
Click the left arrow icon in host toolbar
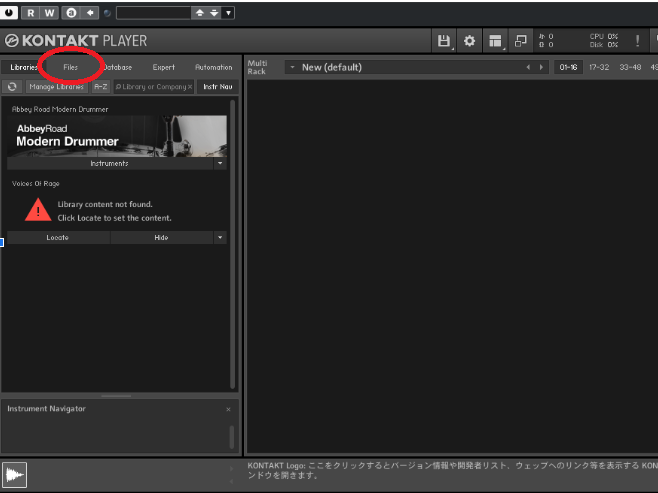[90, 13]
